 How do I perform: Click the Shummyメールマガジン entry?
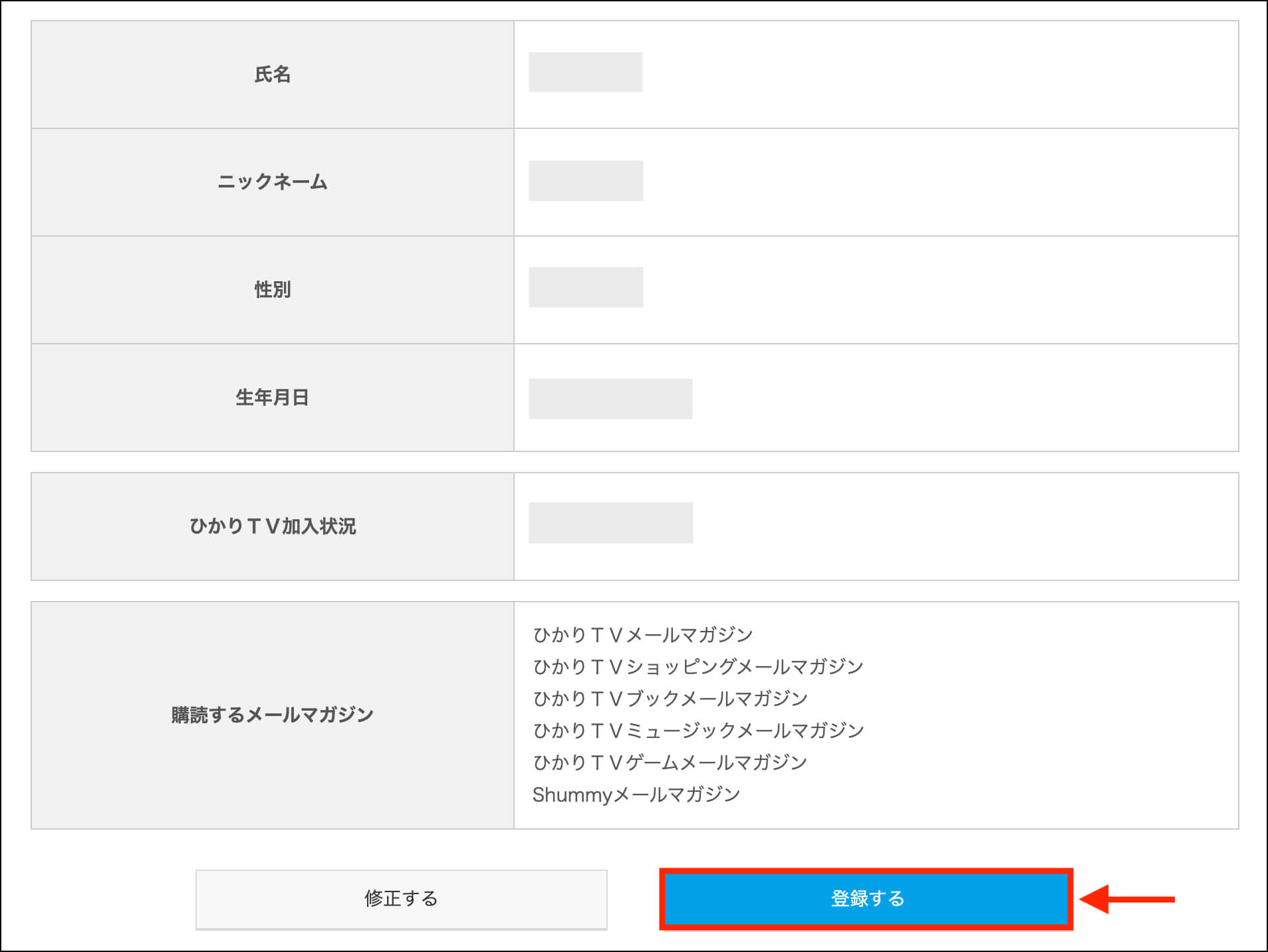click(636, 794)
